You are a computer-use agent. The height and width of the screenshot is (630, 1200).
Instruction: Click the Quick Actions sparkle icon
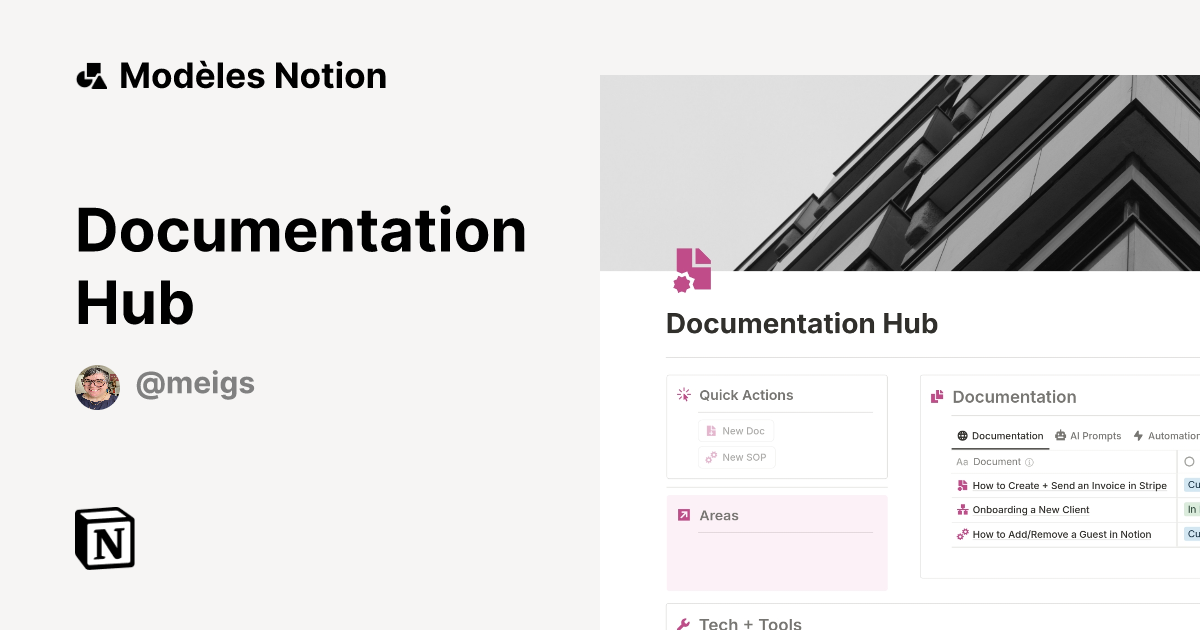coord(682,395)
